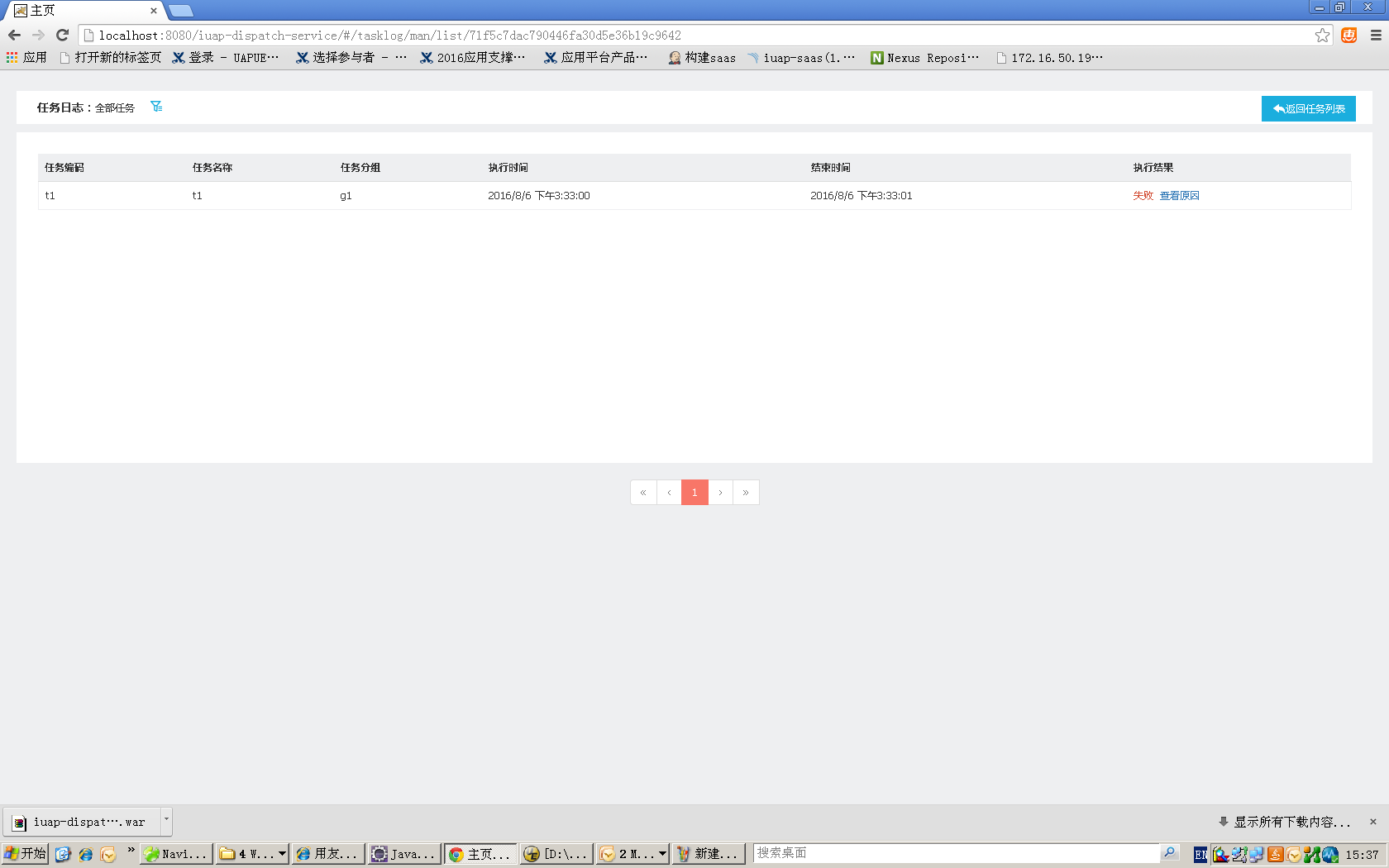Expand the iuap-dispat war download options arrow

pos(166,820)
